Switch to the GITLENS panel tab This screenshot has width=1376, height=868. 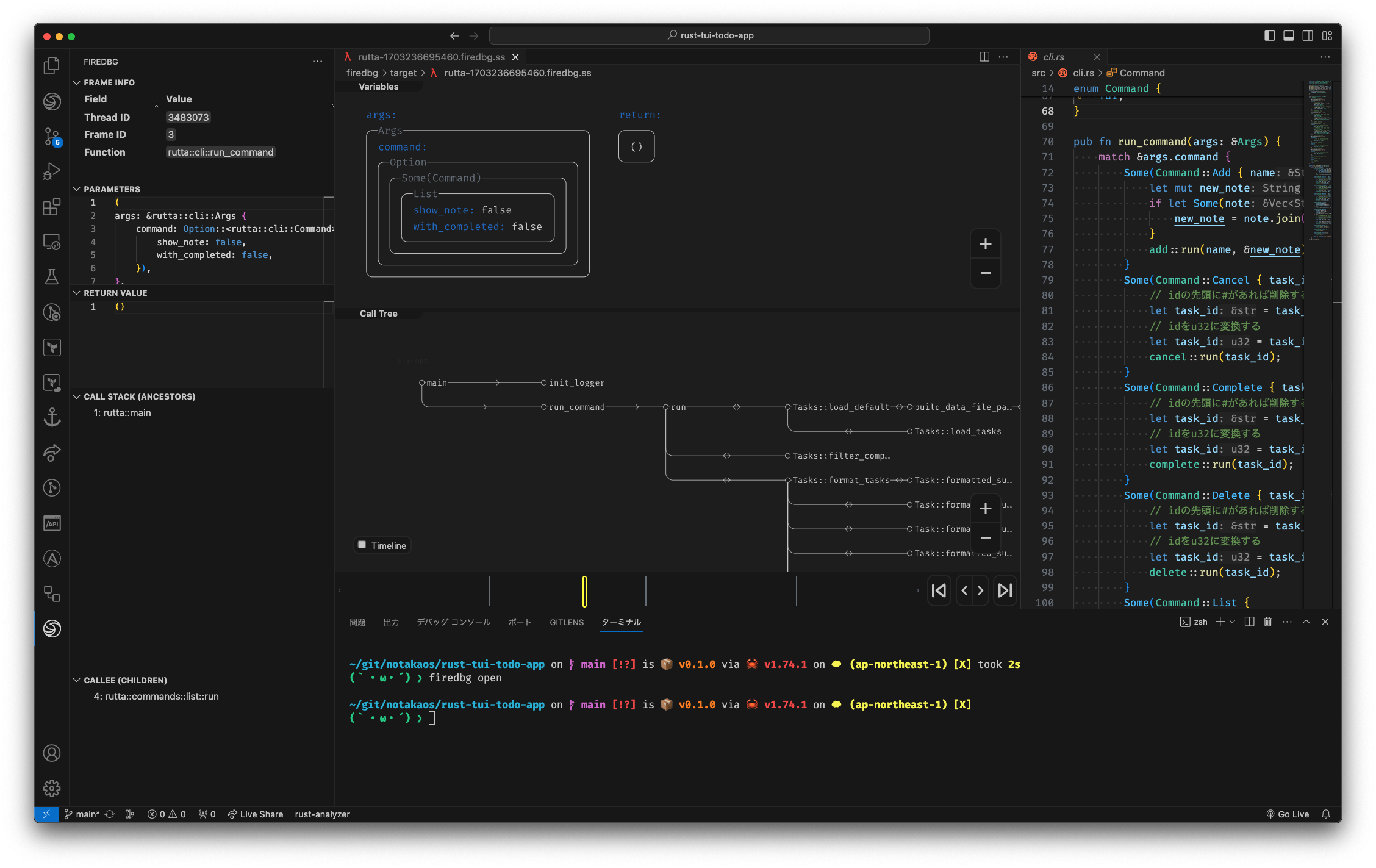pos(566,622)
